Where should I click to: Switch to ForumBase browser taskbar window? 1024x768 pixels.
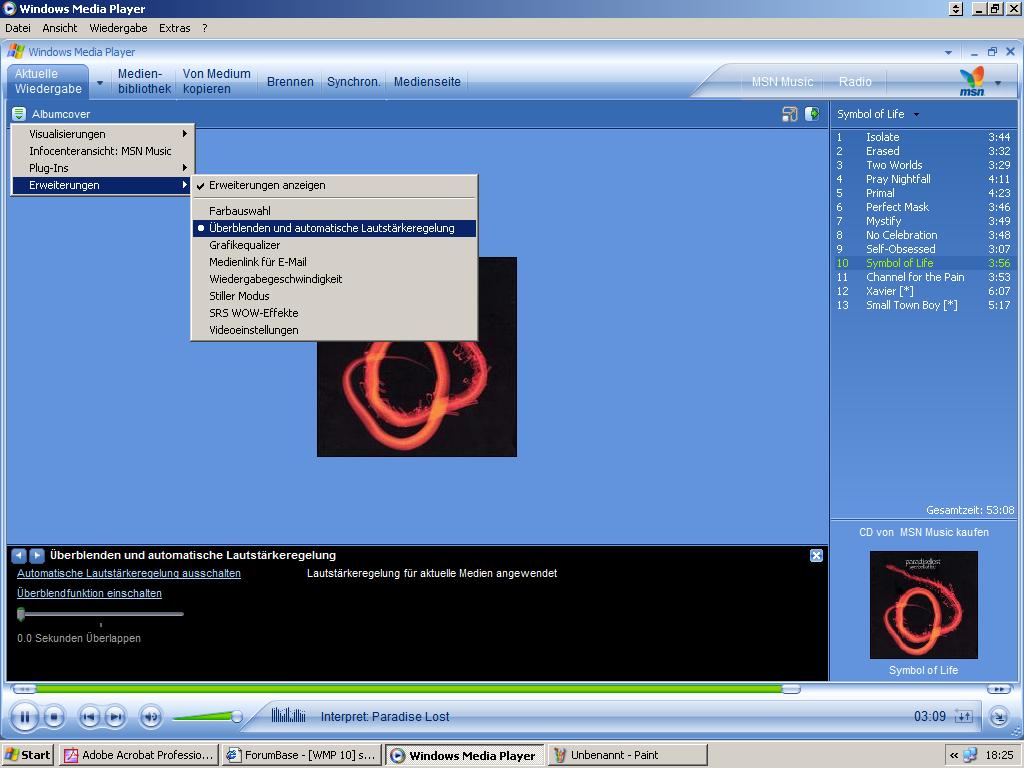[302, 755]
